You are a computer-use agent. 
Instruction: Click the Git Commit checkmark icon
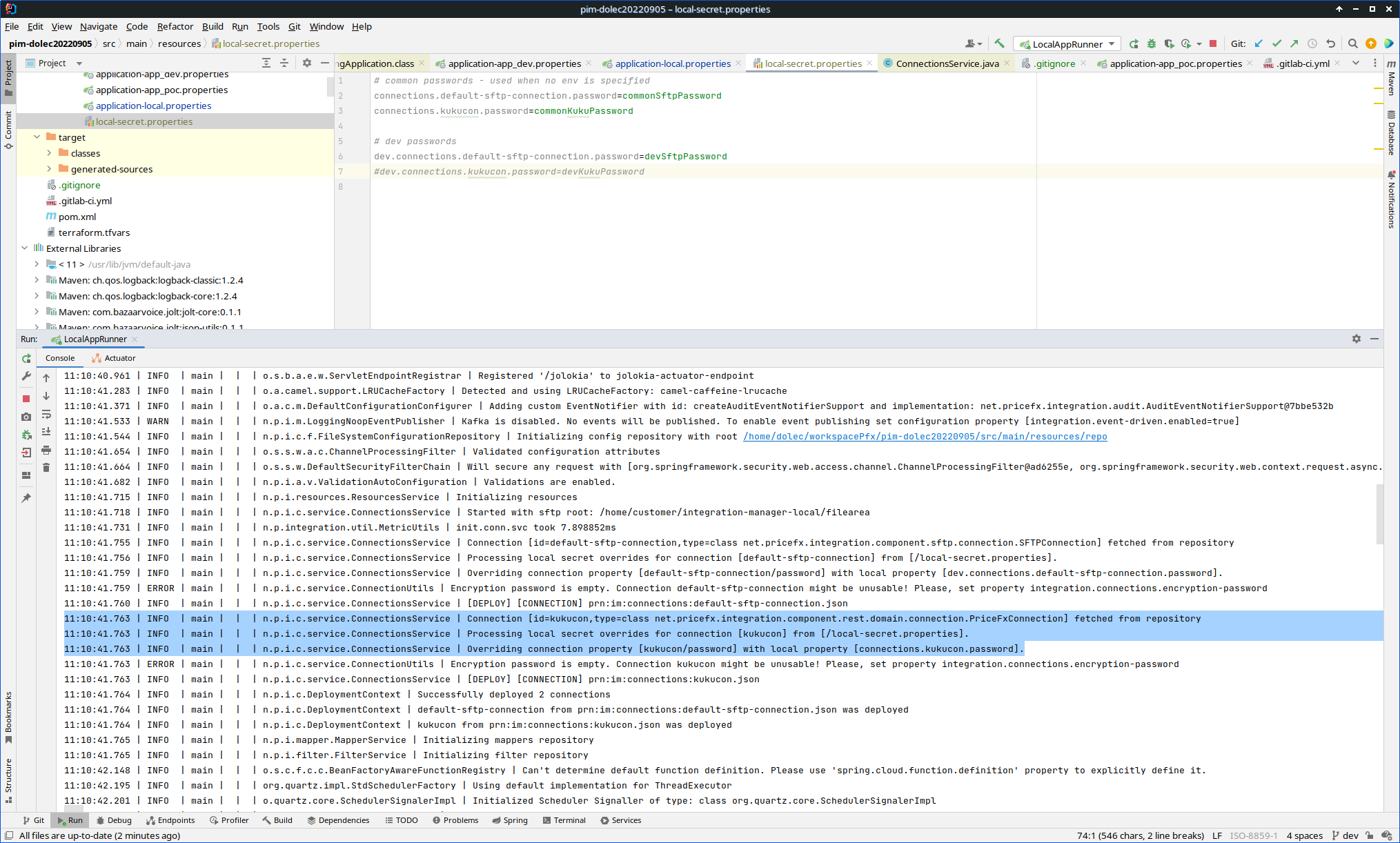click(1276, 43)
